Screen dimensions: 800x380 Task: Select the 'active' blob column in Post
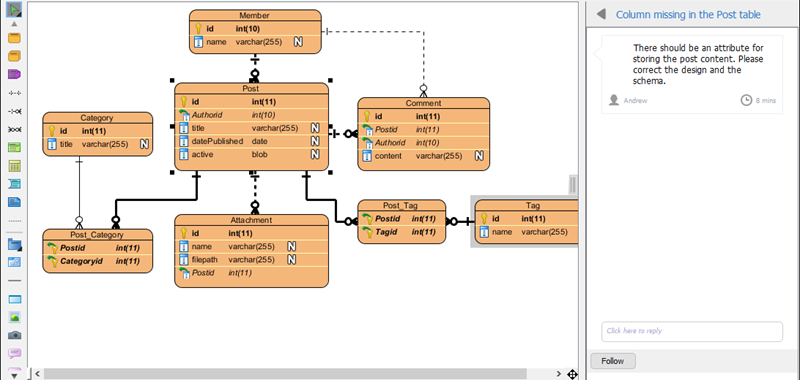coord(252,155)
